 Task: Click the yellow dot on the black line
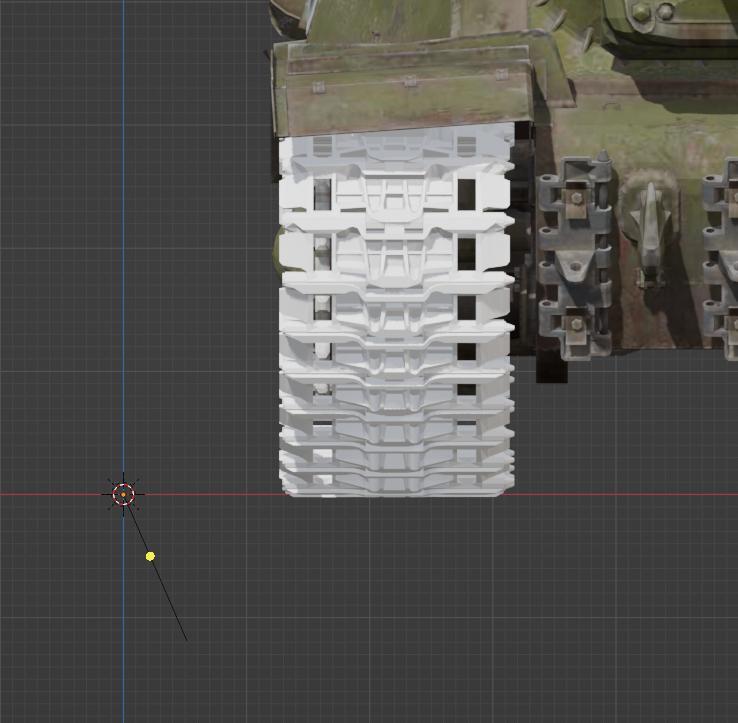[150, 556]
